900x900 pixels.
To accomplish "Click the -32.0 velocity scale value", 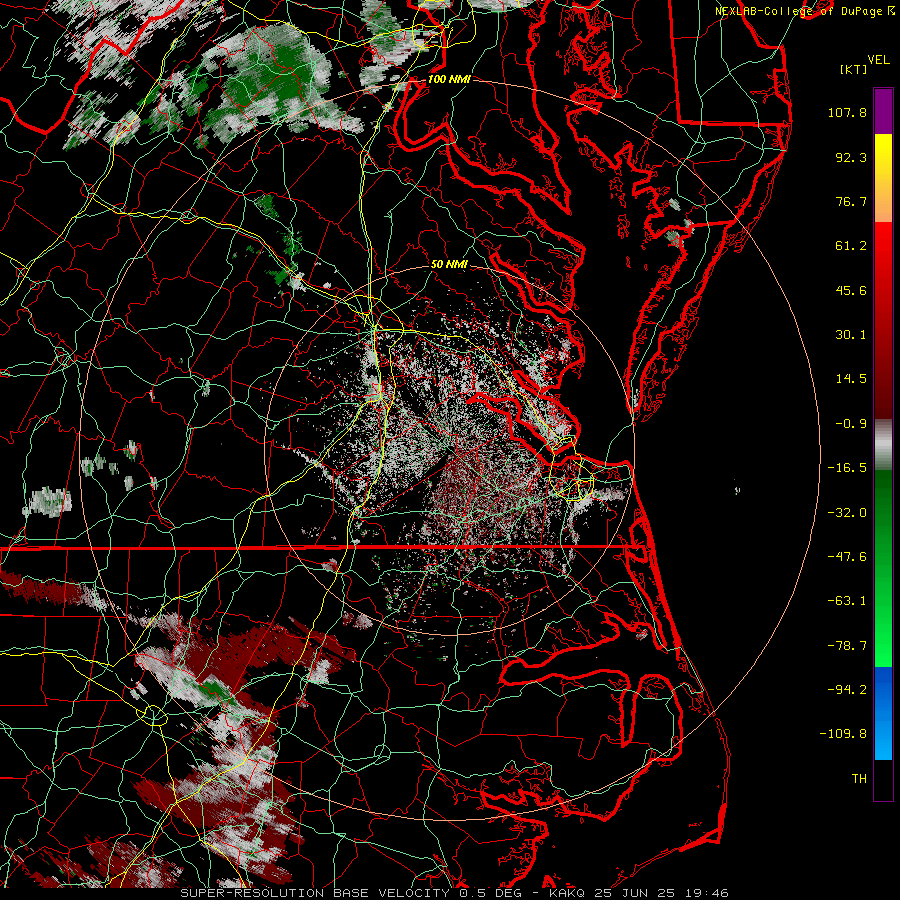I will click(x=847, y=513).
